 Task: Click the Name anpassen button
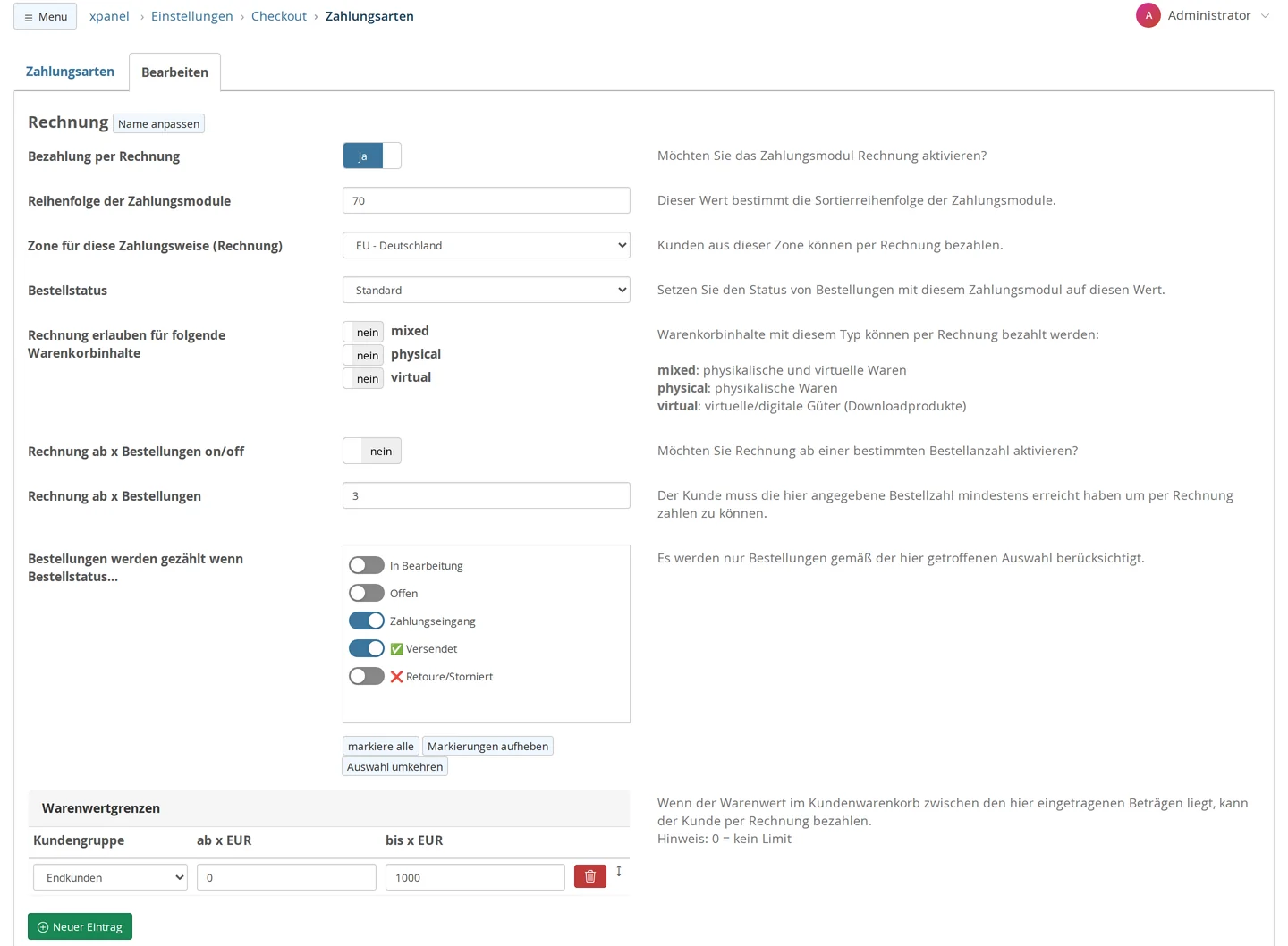[x=159, y=123]
